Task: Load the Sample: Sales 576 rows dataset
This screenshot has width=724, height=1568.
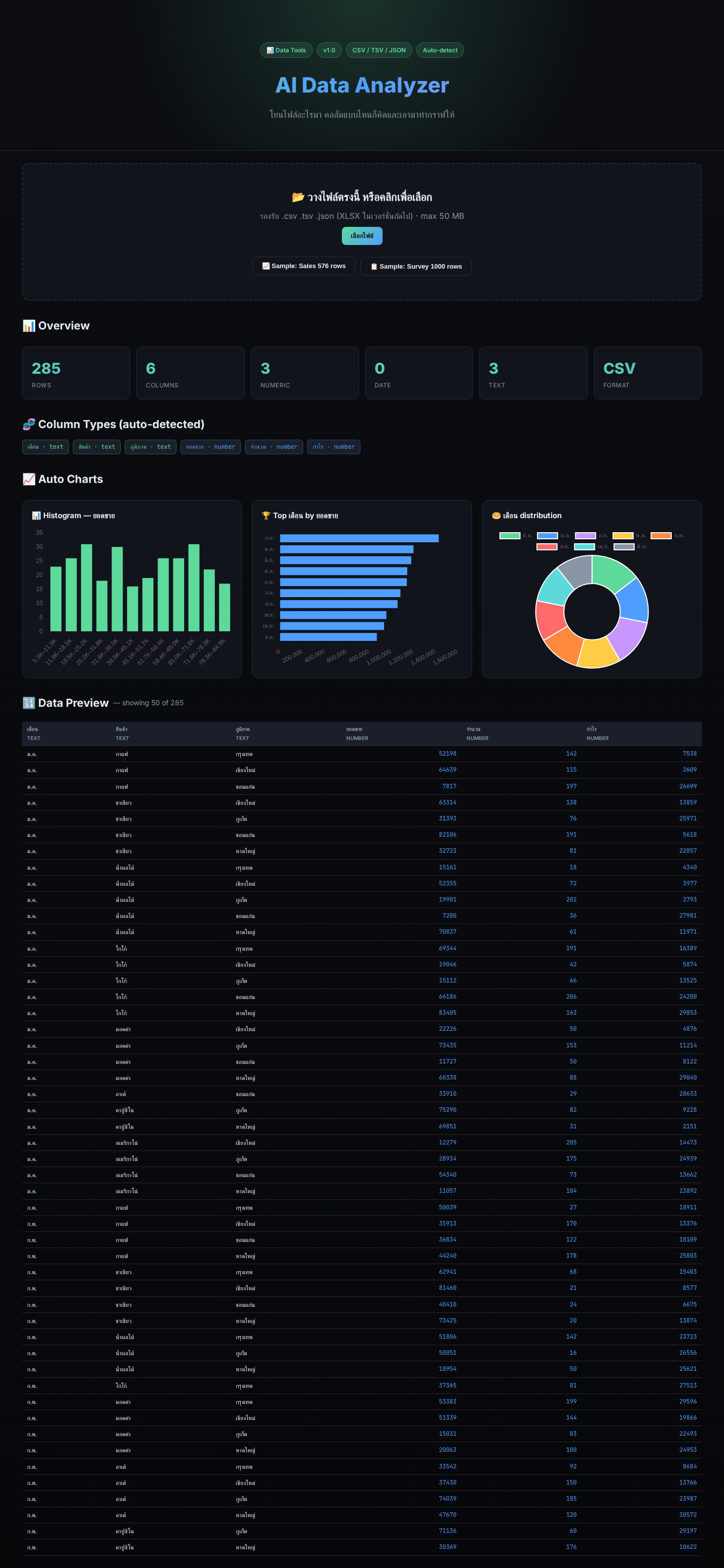Action: 304,266
